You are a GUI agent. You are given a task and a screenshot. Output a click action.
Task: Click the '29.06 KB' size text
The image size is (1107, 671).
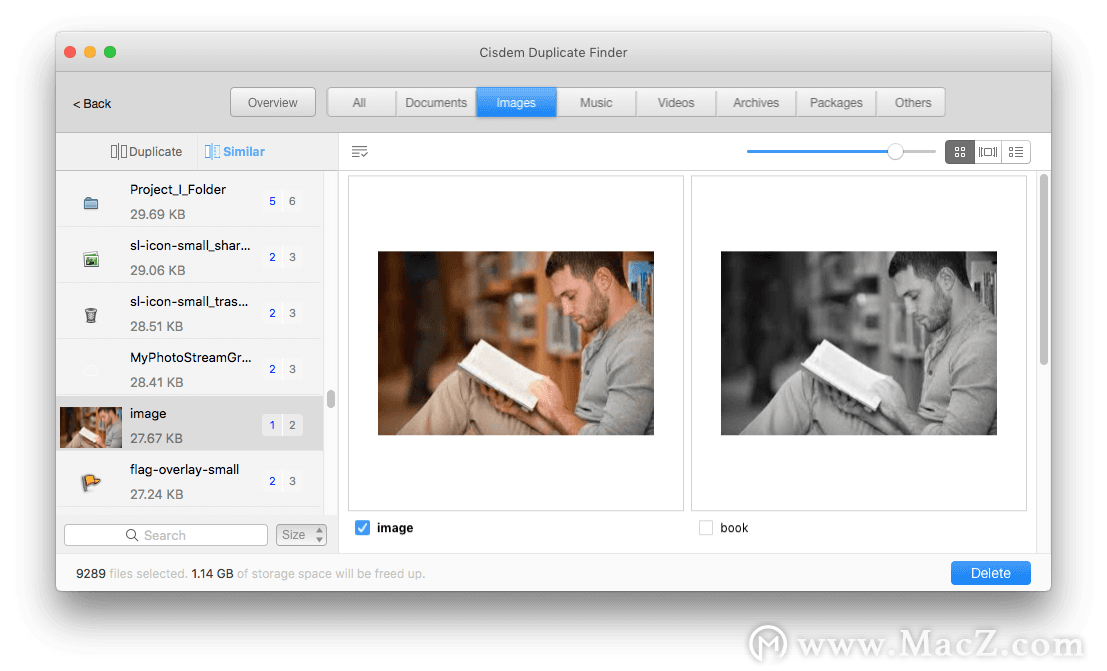point(157,271)
